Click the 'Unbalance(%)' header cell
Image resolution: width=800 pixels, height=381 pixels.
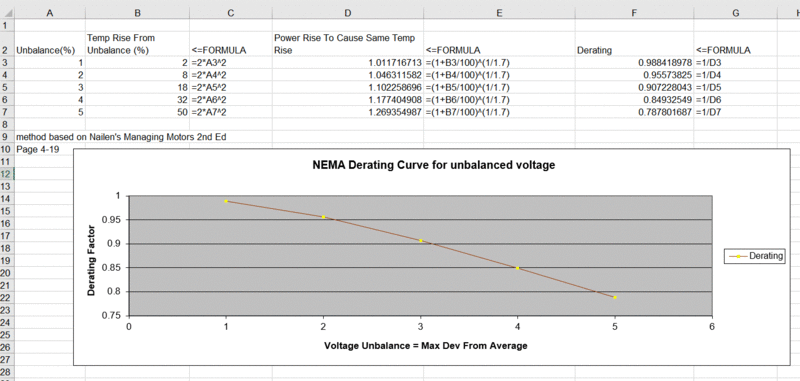point(50,44)
